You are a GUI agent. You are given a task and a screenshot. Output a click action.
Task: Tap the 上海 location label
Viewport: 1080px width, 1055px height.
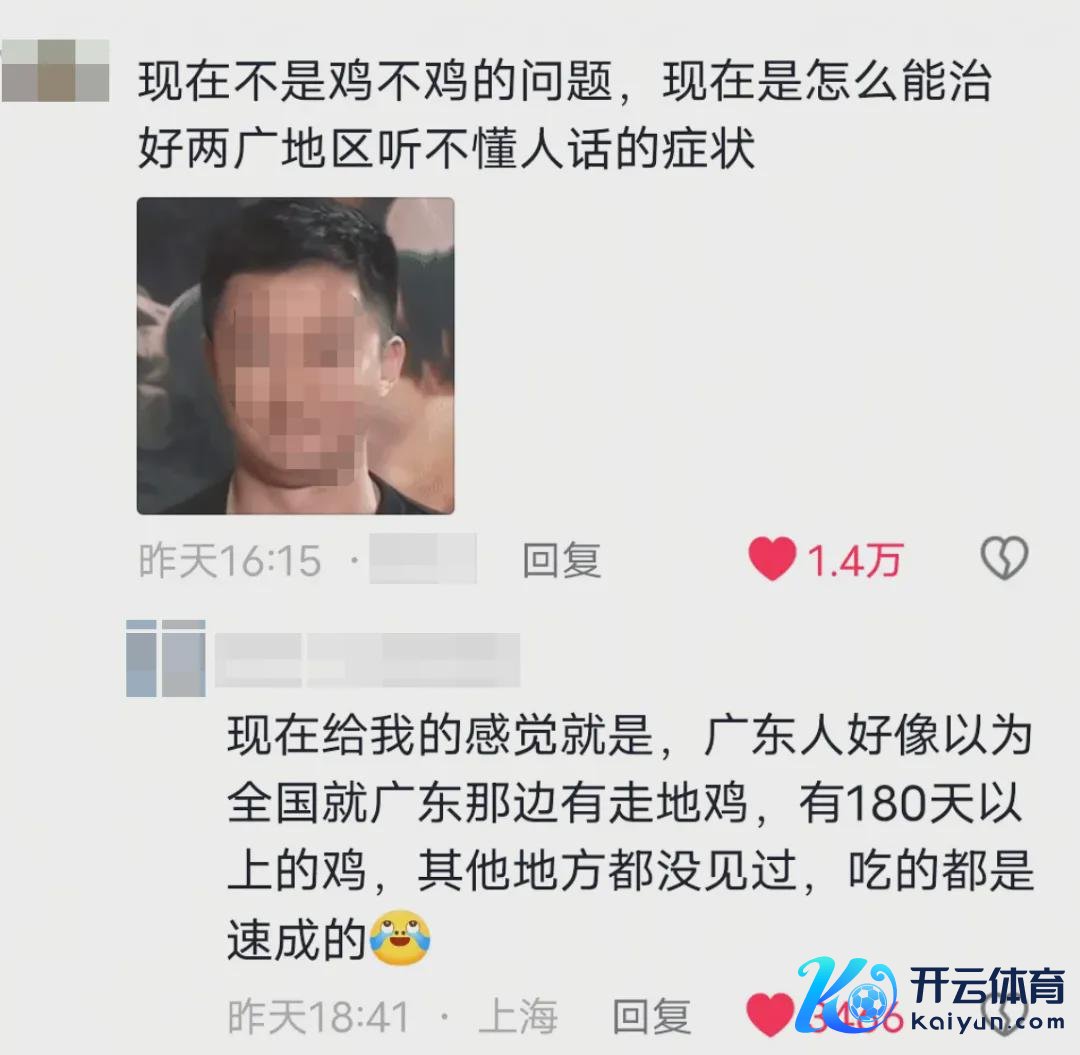coord(518,1016)
